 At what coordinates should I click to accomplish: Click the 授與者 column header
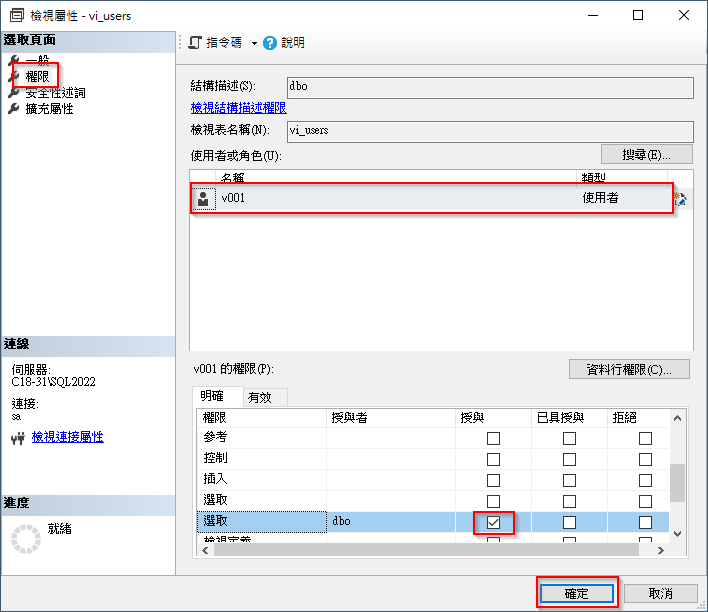point(391,418)
